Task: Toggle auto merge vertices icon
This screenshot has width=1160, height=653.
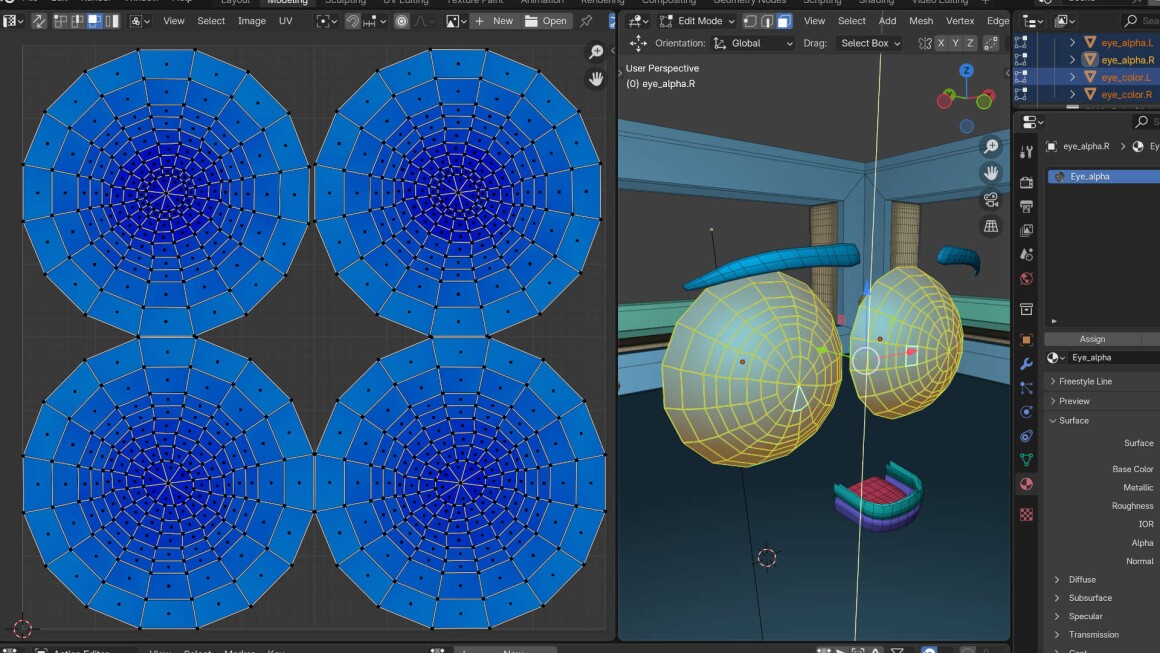Action: (x=991, y=44)
